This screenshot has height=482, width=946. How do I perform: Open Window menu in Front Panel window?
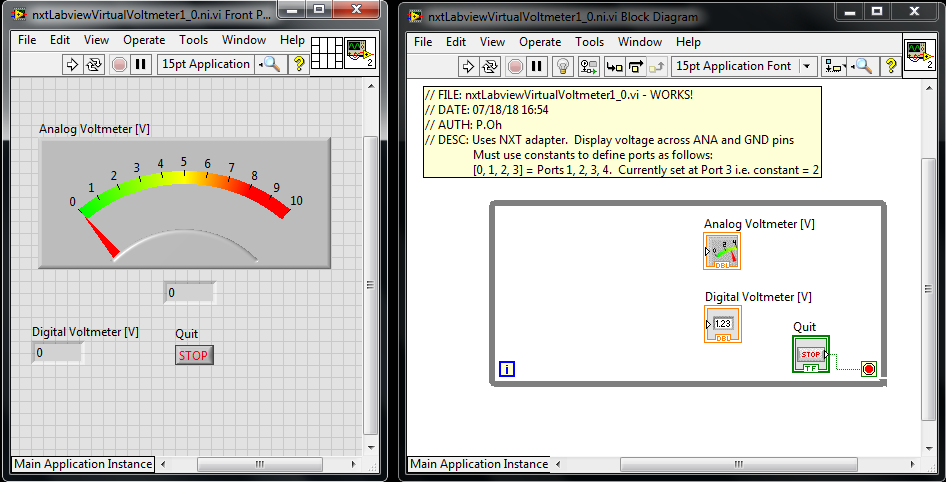pos(244,40)
